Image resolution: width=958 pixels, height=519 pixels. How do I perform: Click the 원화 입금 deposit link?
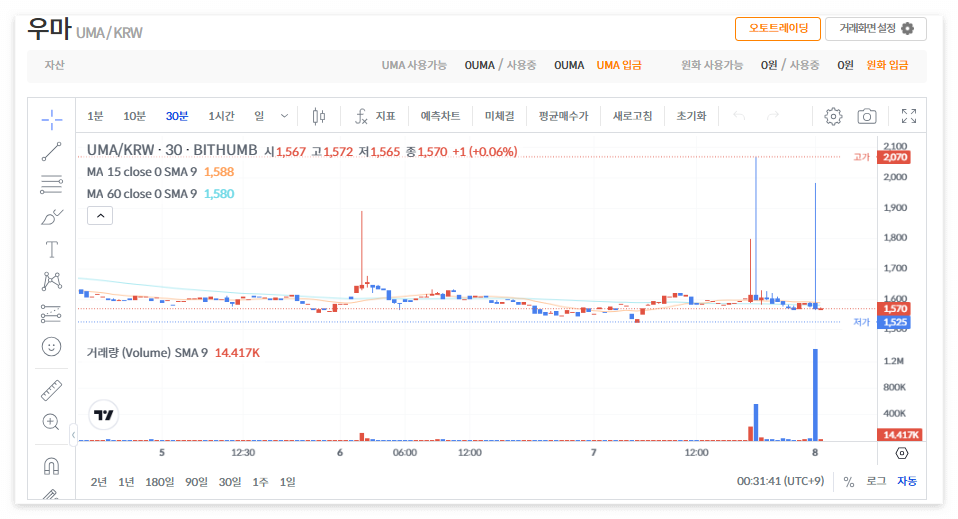887,65
